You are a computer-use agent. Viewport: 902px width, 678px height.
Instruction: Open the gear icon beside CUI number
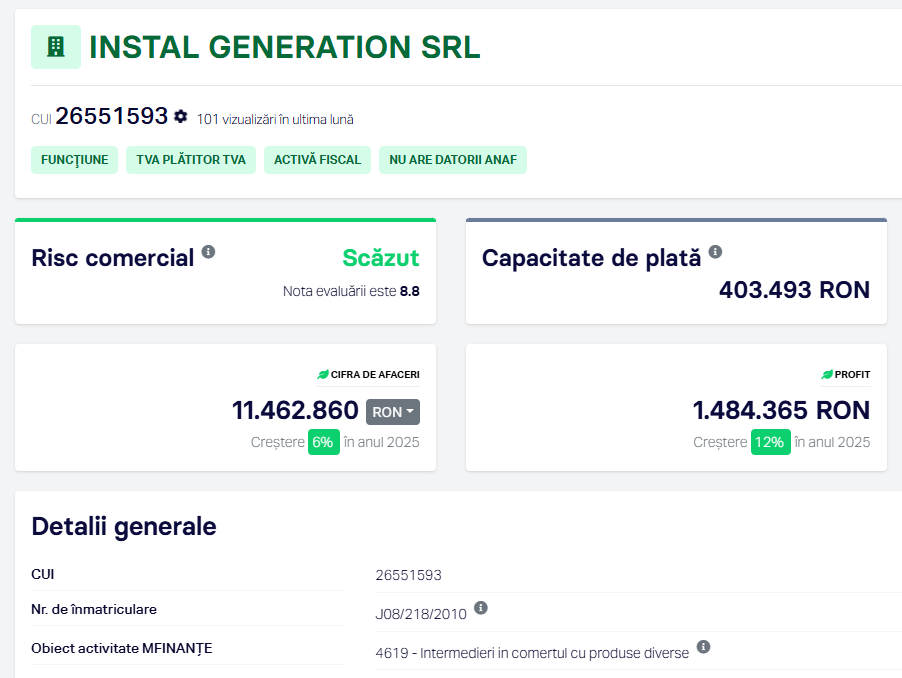[x=181, y=117]
